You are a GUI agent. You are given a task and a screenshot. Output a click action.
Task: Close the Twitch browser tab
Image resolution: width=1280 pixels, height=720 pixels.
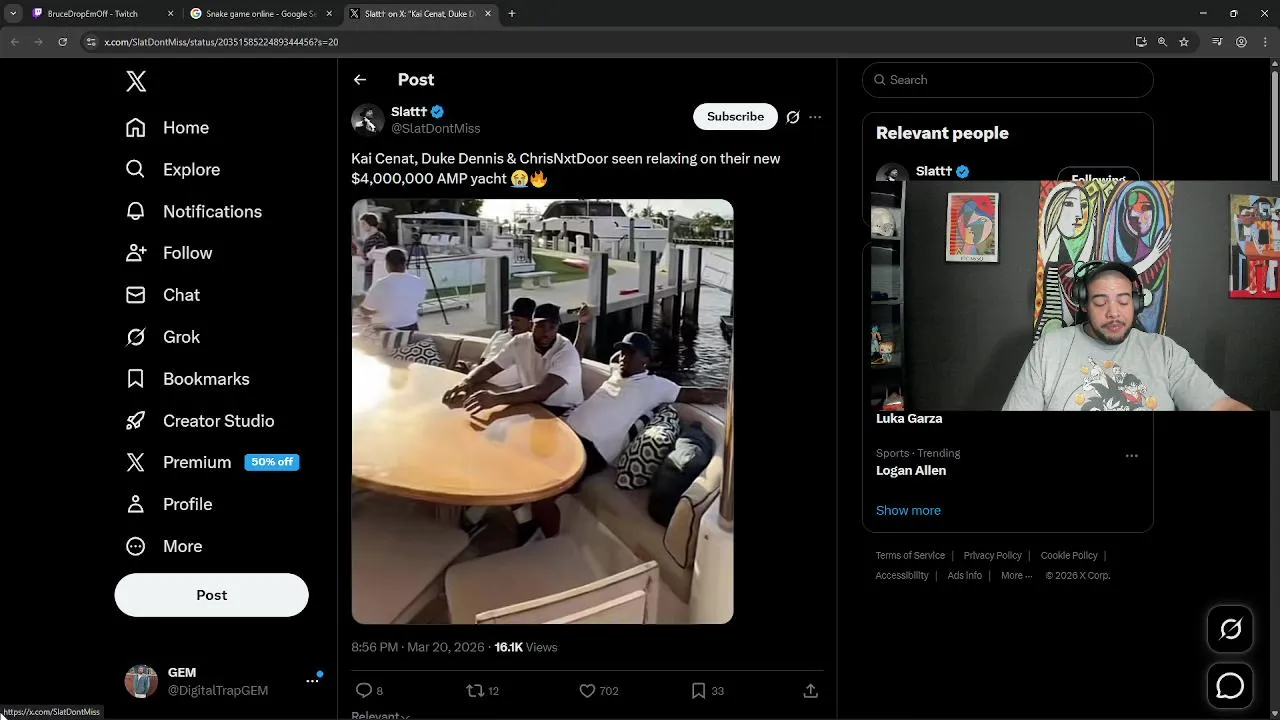(170, 14)
